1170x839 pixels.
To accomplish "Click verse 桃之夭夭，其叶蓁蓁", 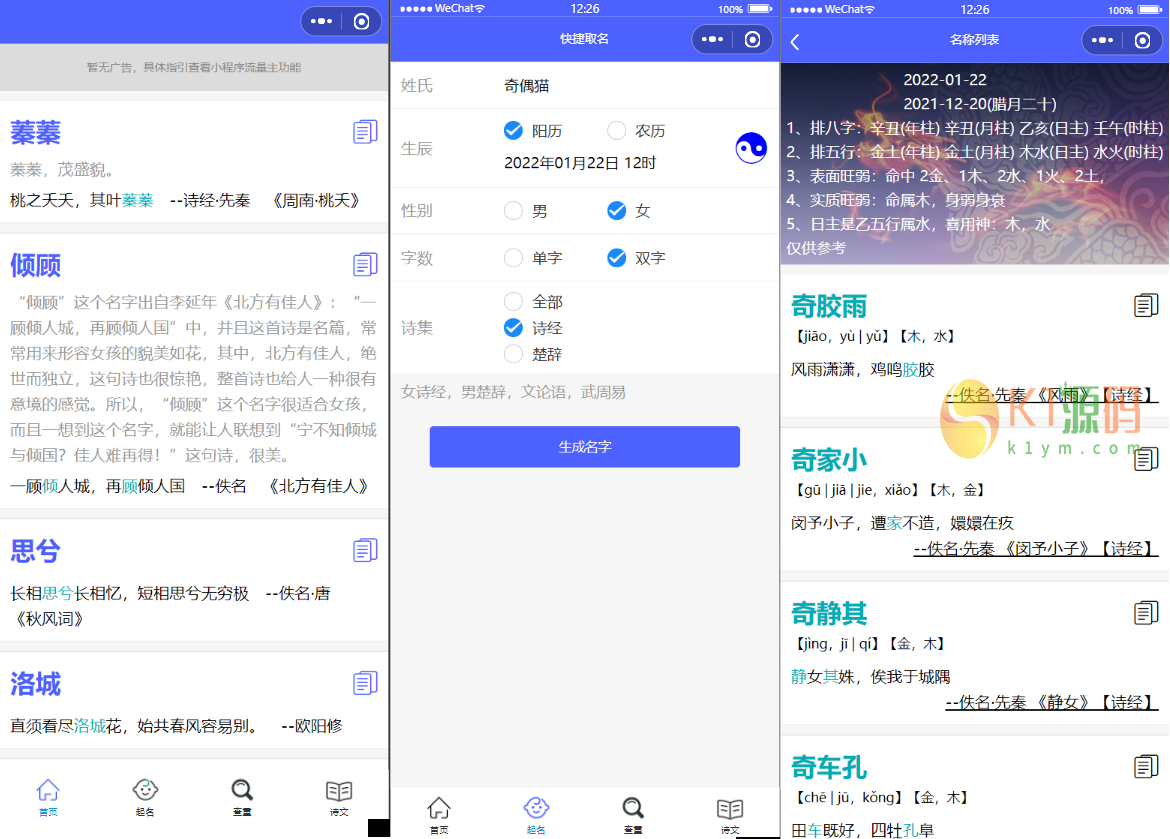I will 81,200.
